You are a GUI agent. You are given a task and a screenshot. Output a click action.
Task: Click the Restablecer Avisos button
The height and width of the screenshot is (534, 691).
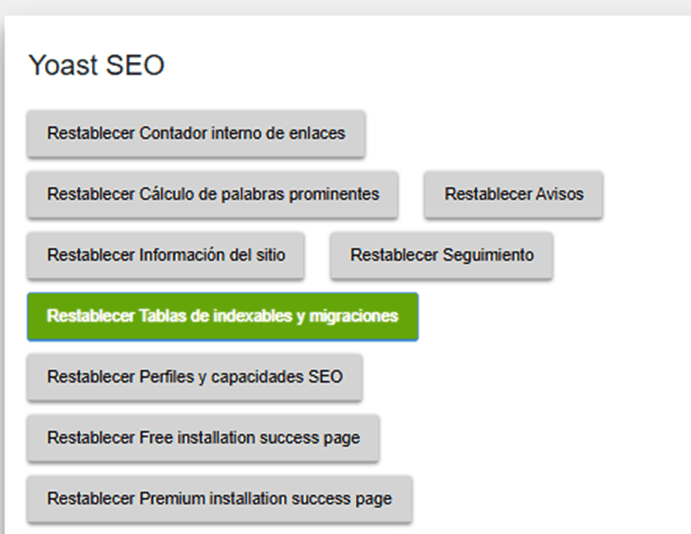point(513,194)
